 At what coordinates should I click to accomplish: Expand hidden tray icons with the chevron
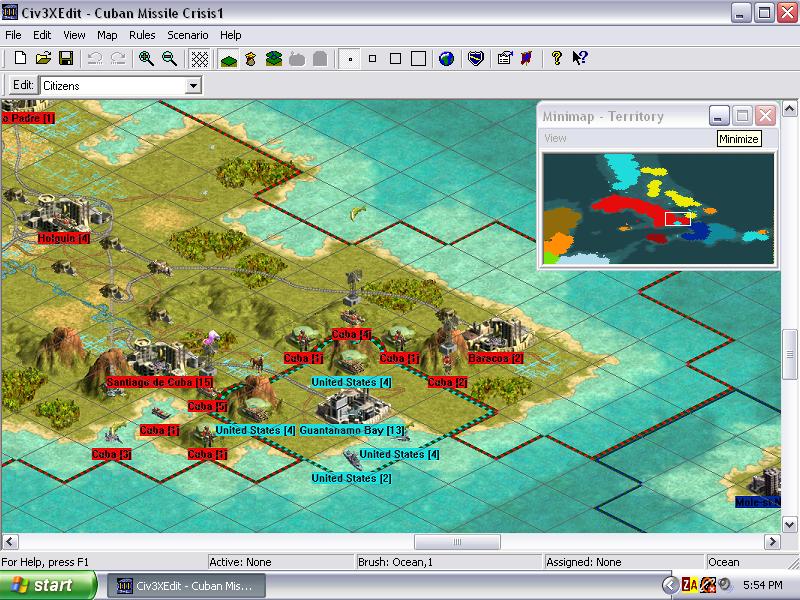click(670, 585)
